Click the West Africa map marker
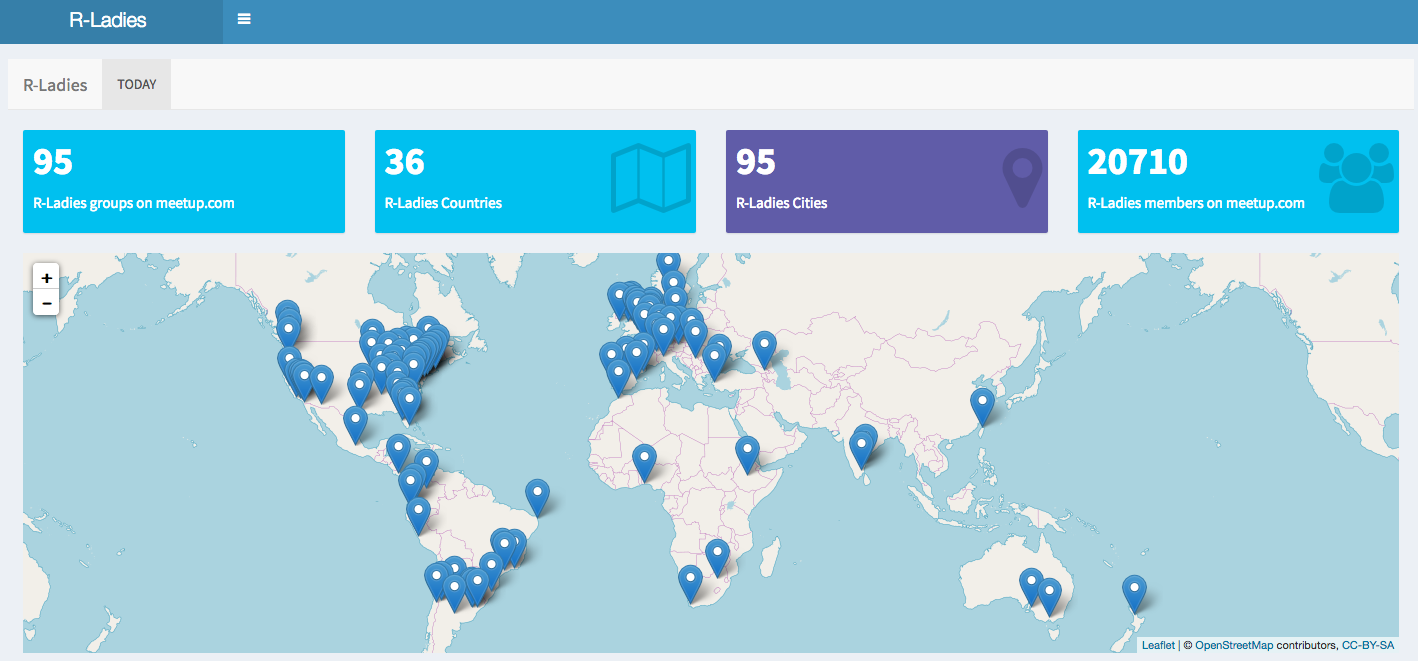 tap(645, 461)
